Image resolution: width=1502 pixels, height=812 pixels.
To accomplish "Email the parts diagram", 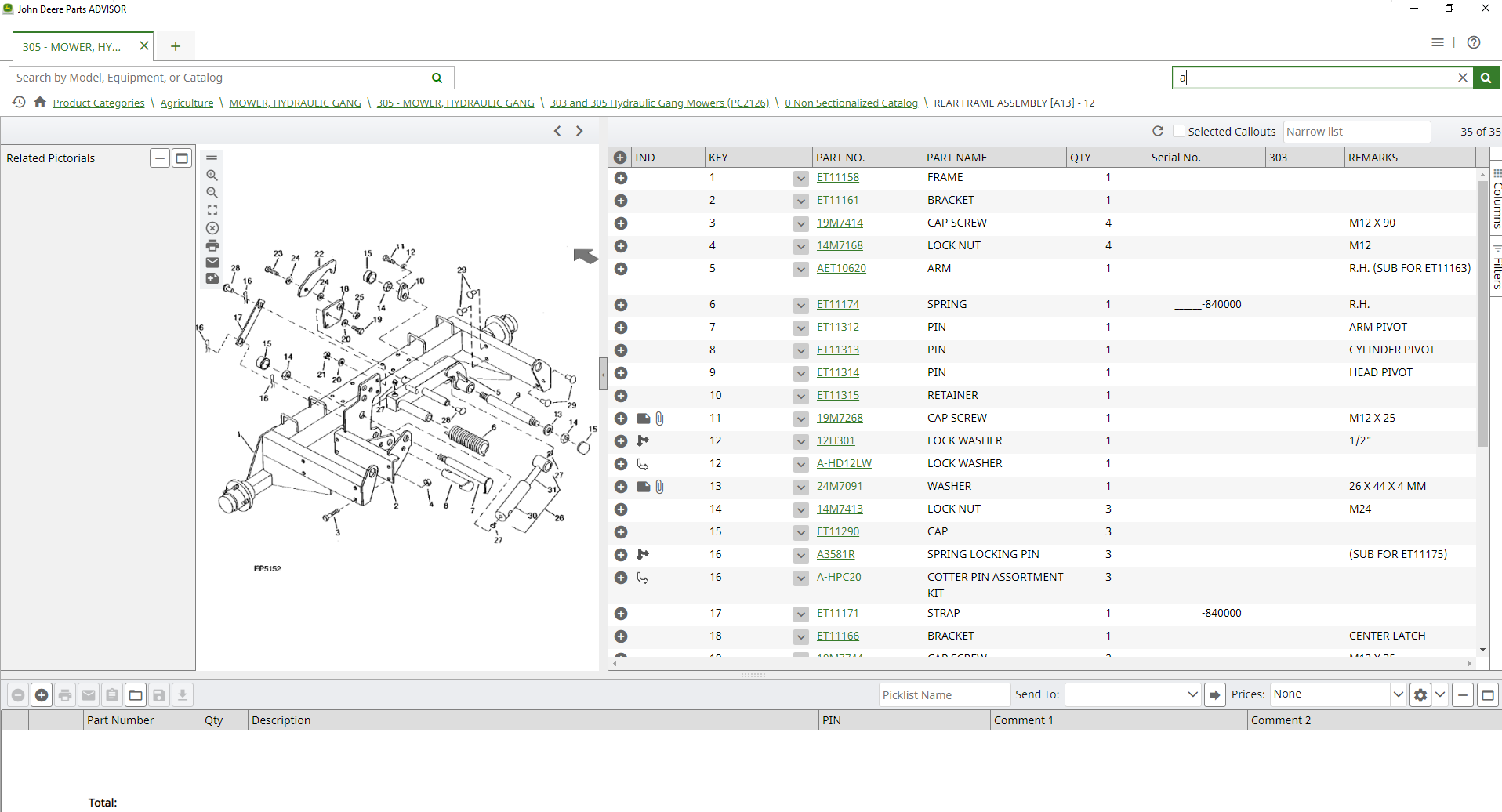I will click(212, 263).
